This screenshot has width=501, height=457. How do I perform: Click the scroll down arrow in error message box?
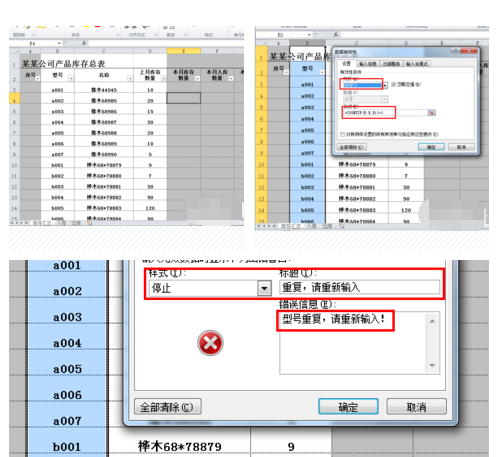[432, 365]
